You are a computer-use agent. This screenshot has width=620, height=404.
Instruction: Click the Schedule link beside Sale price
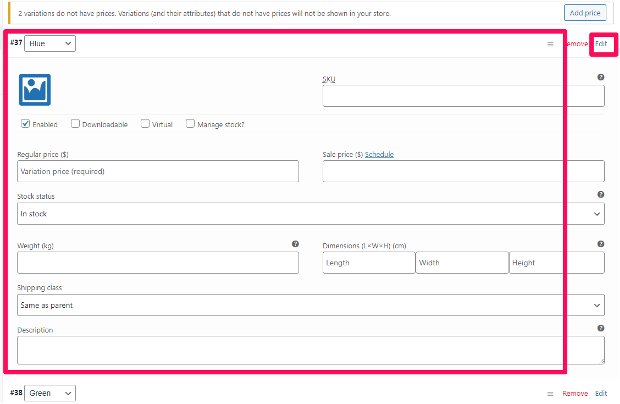click(380, 155)
